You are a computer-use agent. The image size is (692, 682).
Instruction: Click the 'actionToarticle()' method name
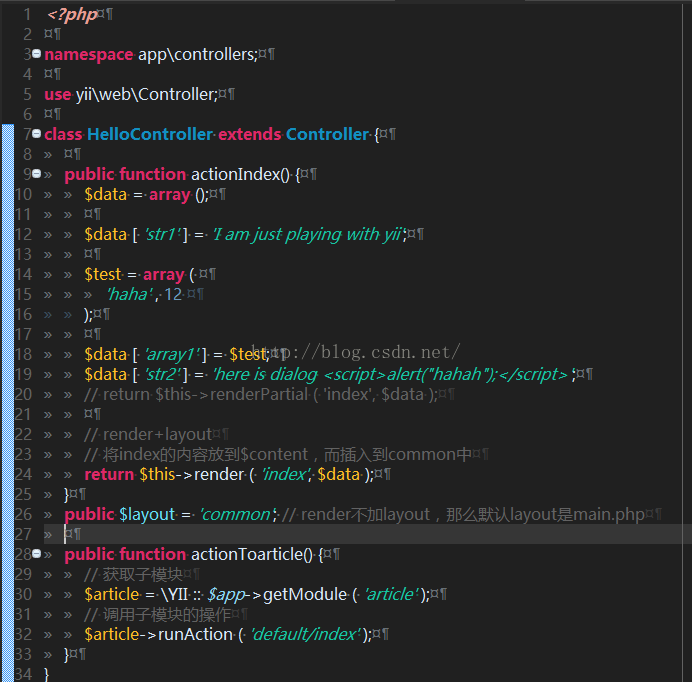click(x=252, y=554)
